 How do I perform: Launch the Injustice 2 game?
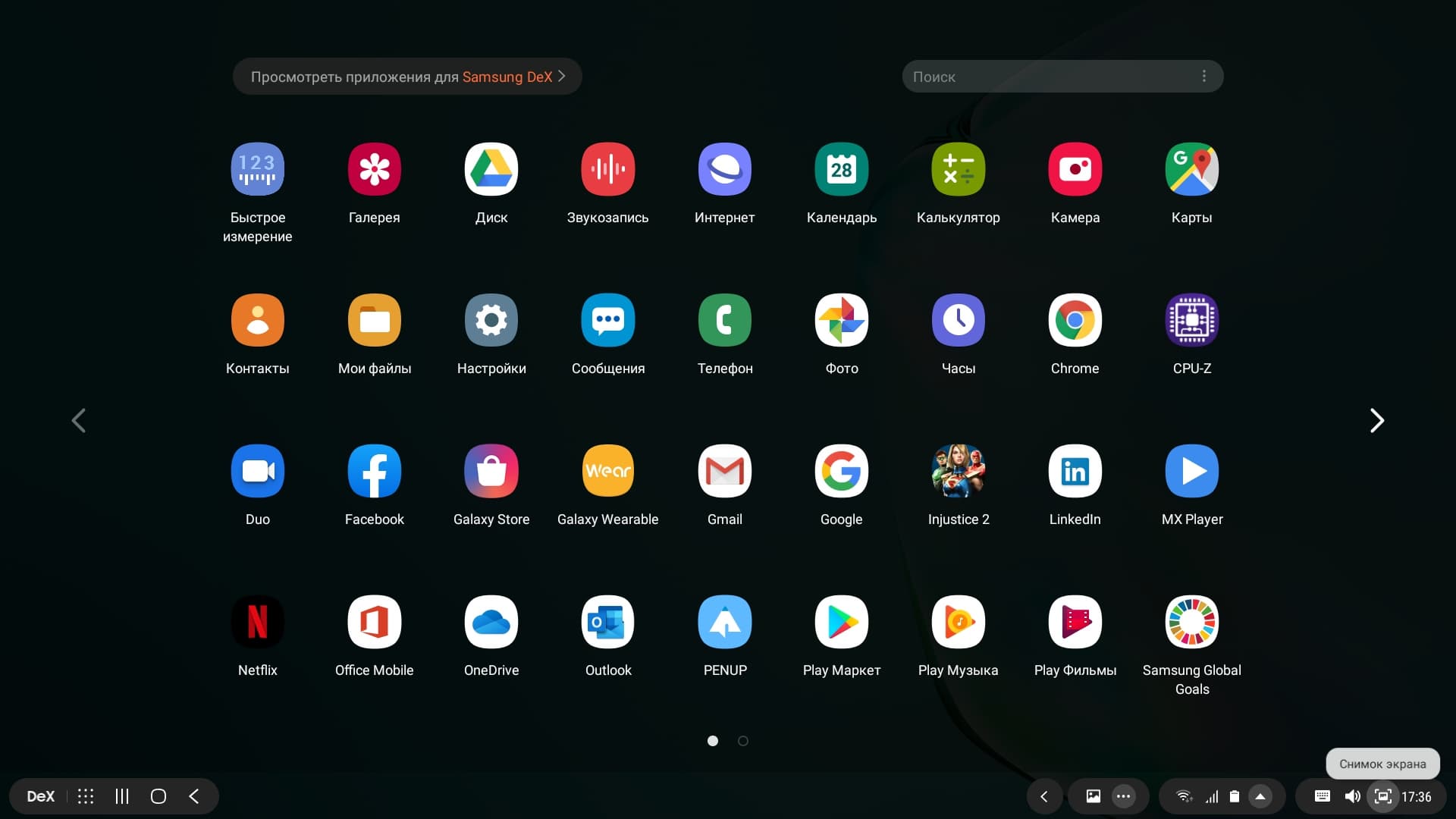(958, 472)
